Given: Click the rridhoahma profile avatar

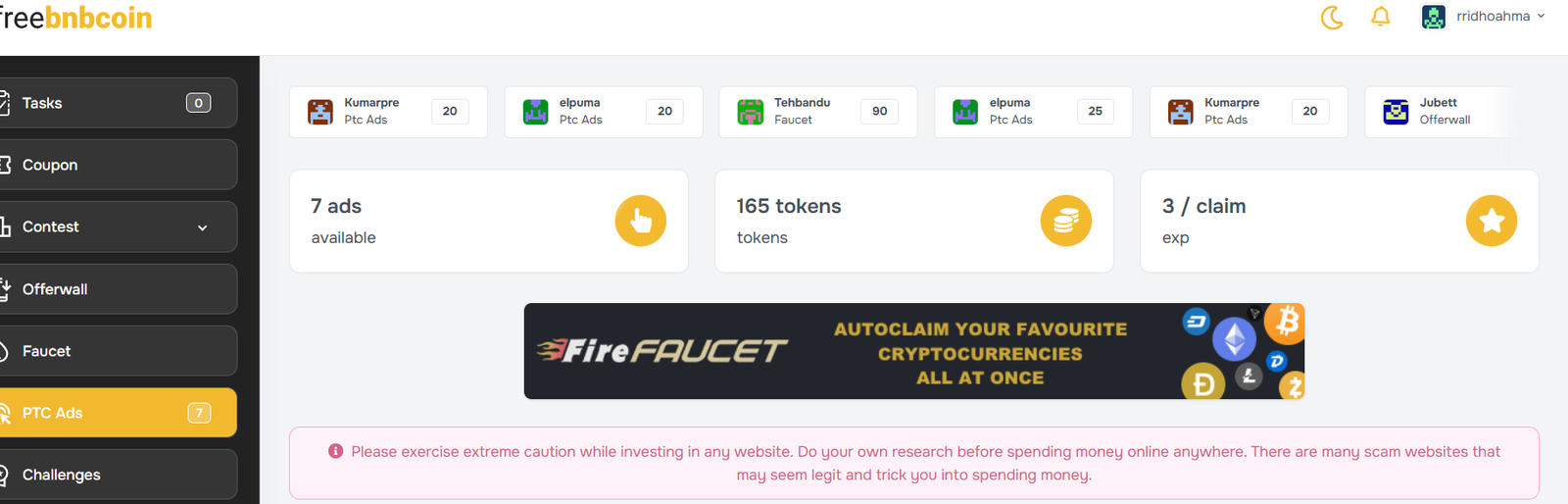Looking at the screenshot, I should [1434, 17].
